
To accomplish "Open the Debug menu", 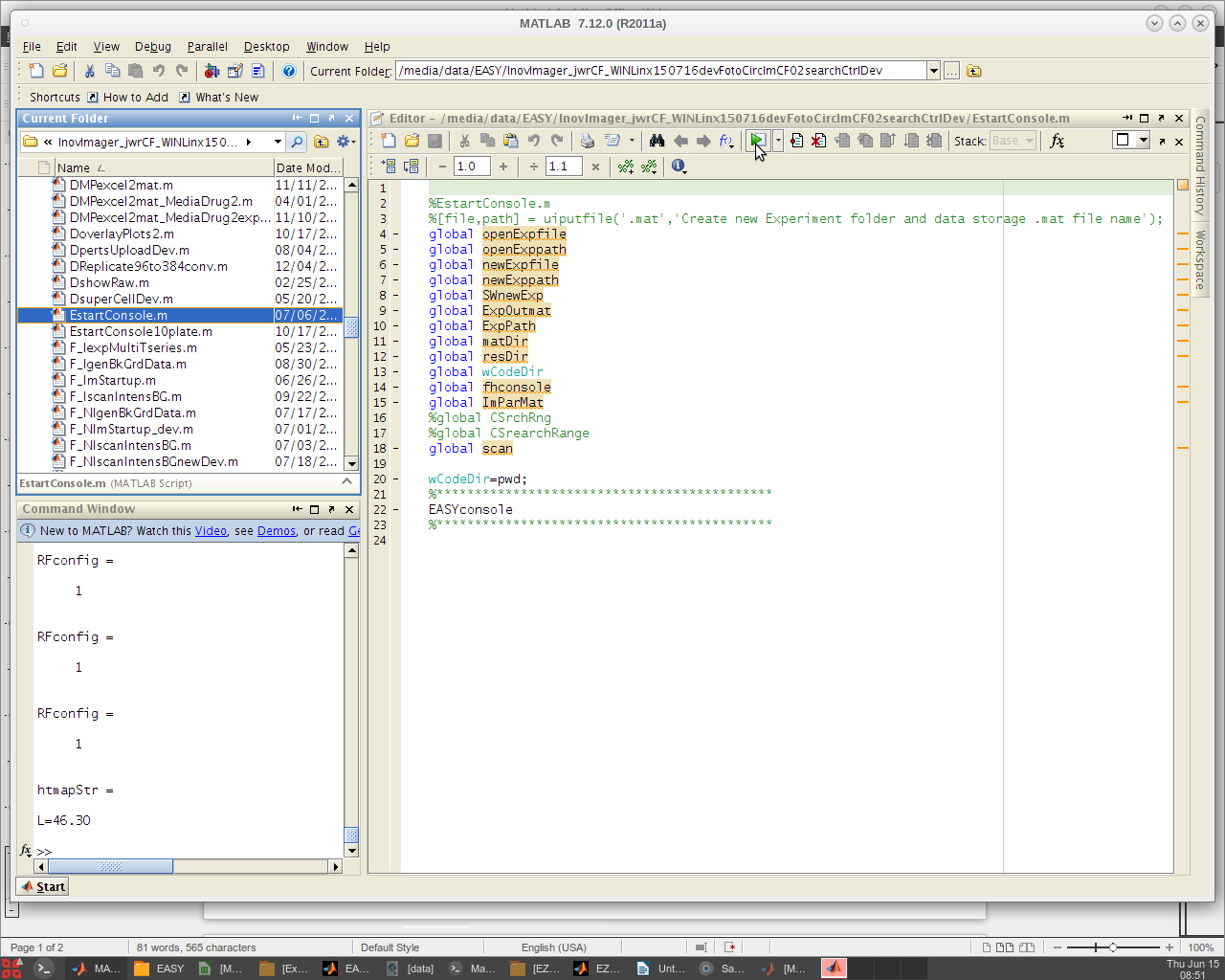I will (x=152, y=46).
